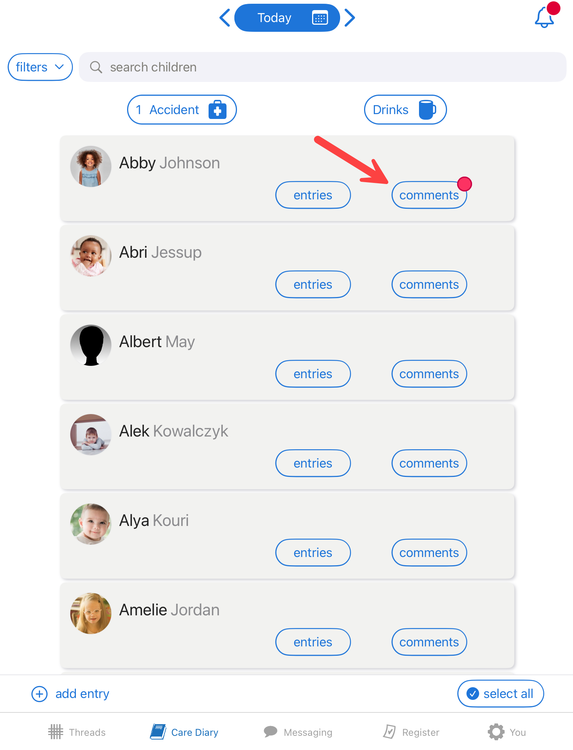Switch to the Messaging tab
Viewport: 573px width, 750px height.
pyautogui.click(x=298, y=732)
